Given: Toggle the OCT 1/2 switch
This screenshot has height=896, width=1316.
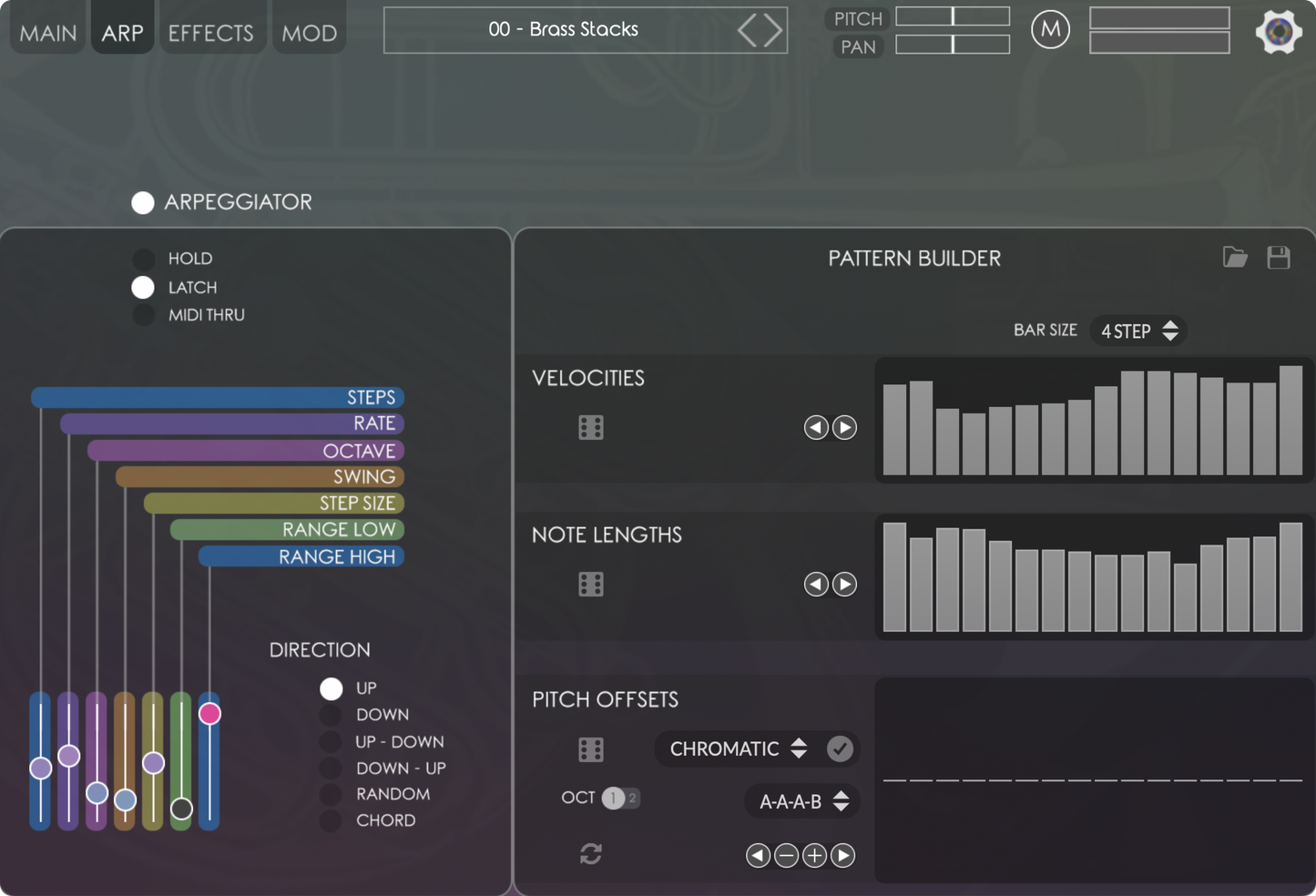Looking at the screenshot, I should click(621, 799).
